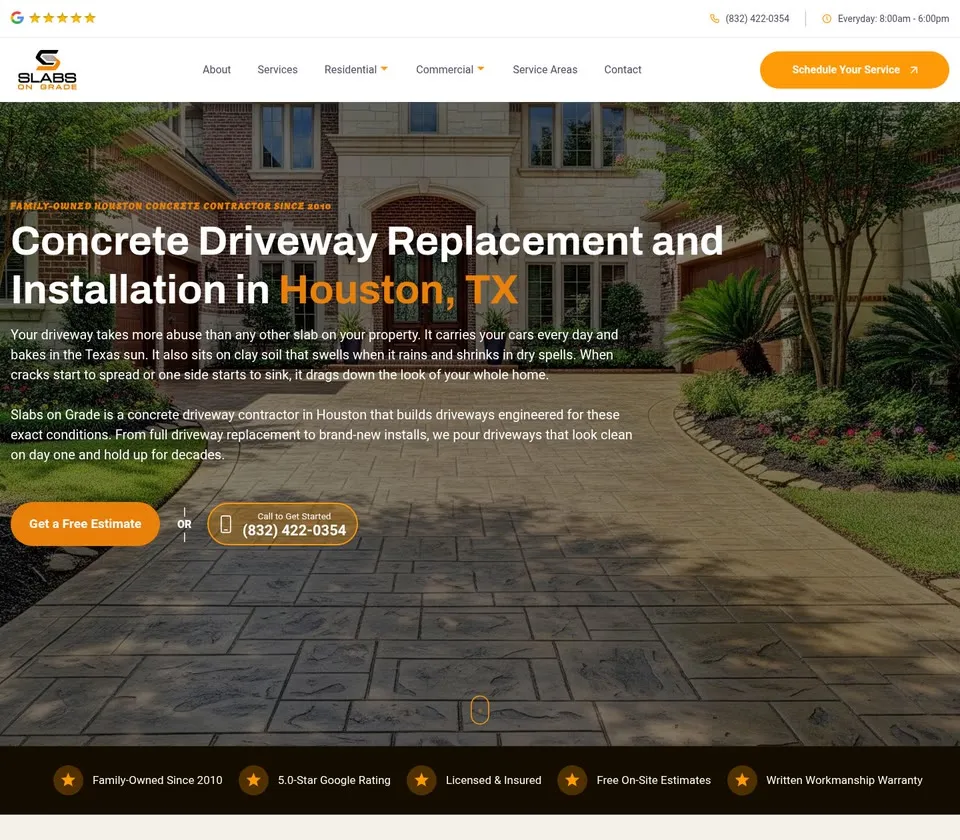Open the Contact menu item
The image size is (960, 840).
623,70
